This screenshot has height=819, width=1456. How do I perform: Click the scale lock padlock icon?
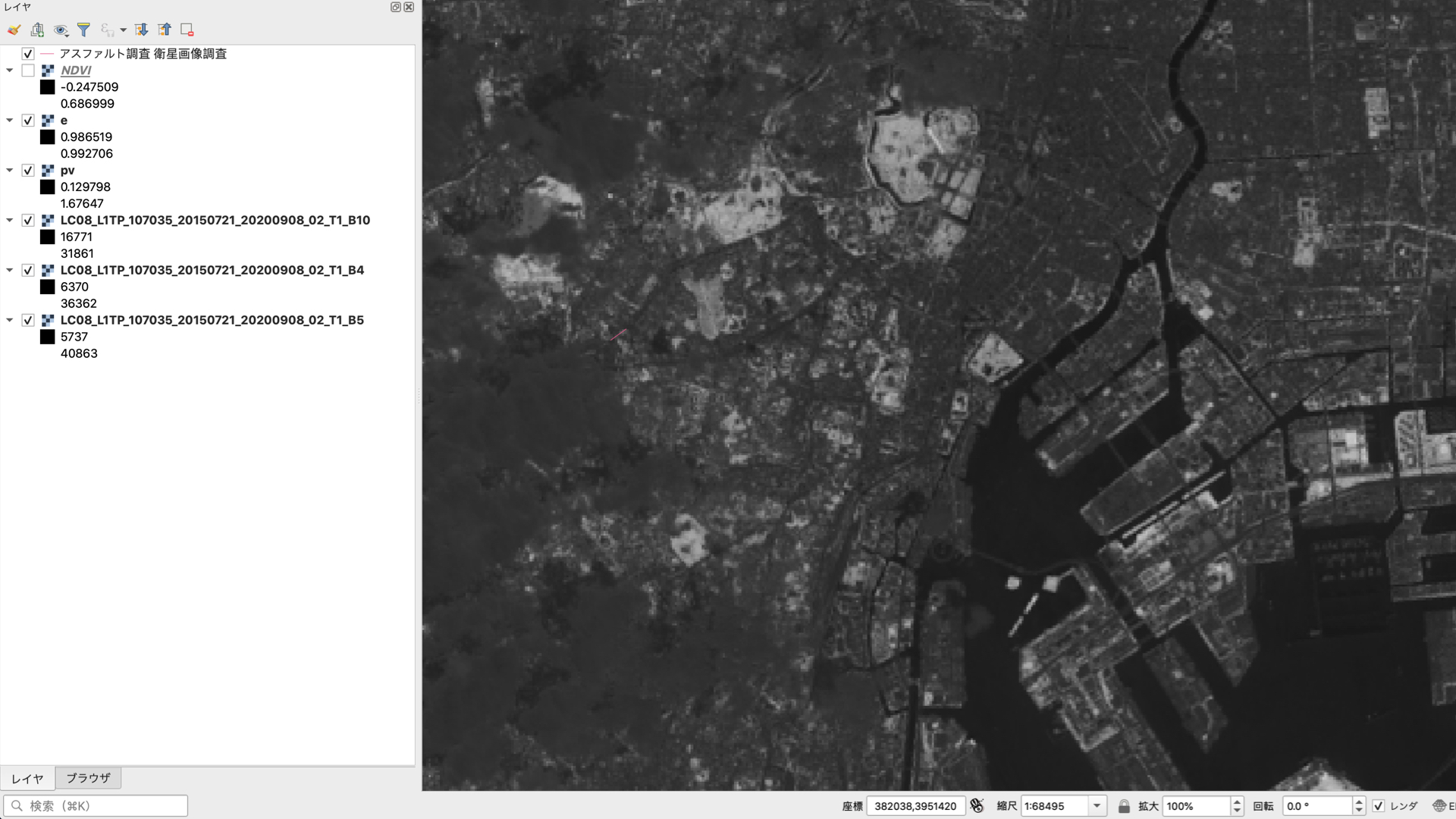(1124, 806)
